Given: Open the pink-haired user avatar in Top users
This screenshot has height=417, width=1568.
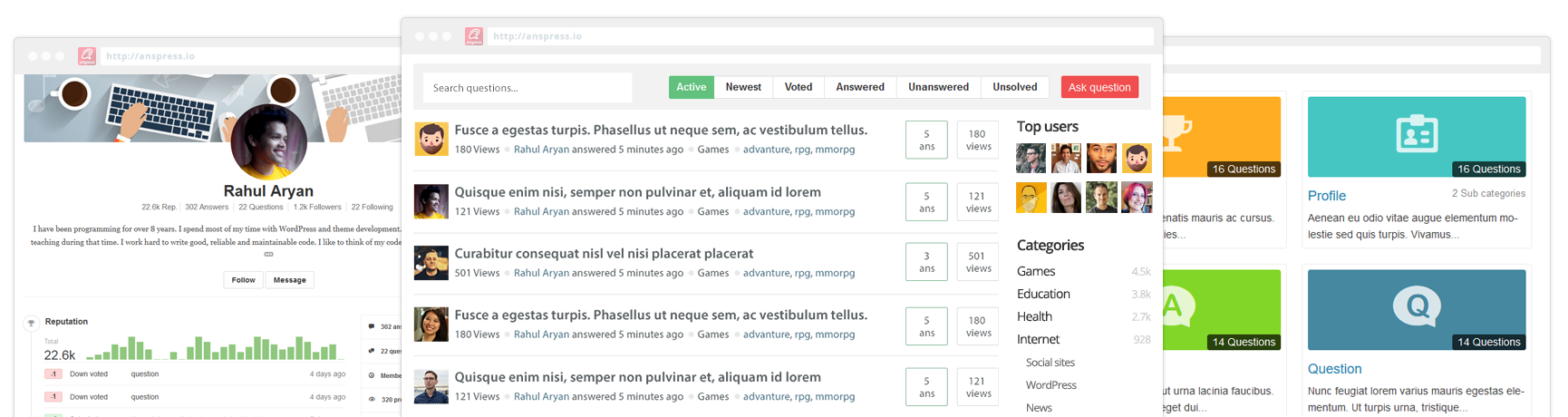Looking at the screenshot, I should coord(1137,198).
